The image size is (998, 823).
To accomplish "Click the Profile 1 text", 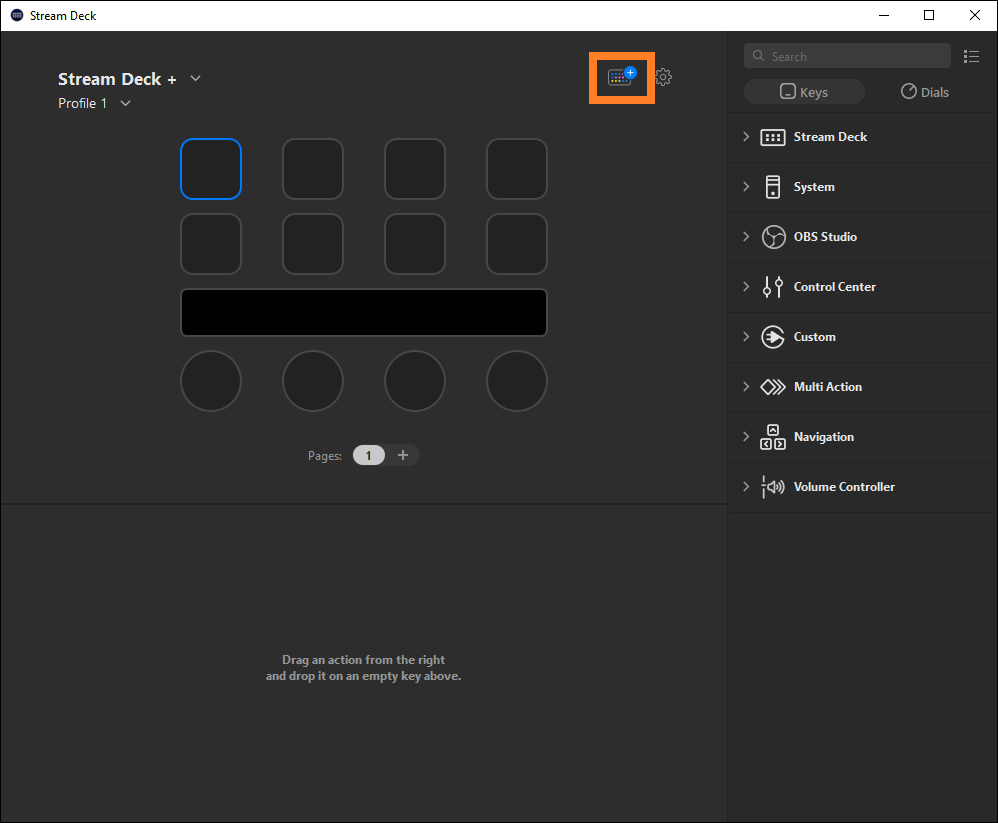I will [83, 103].
